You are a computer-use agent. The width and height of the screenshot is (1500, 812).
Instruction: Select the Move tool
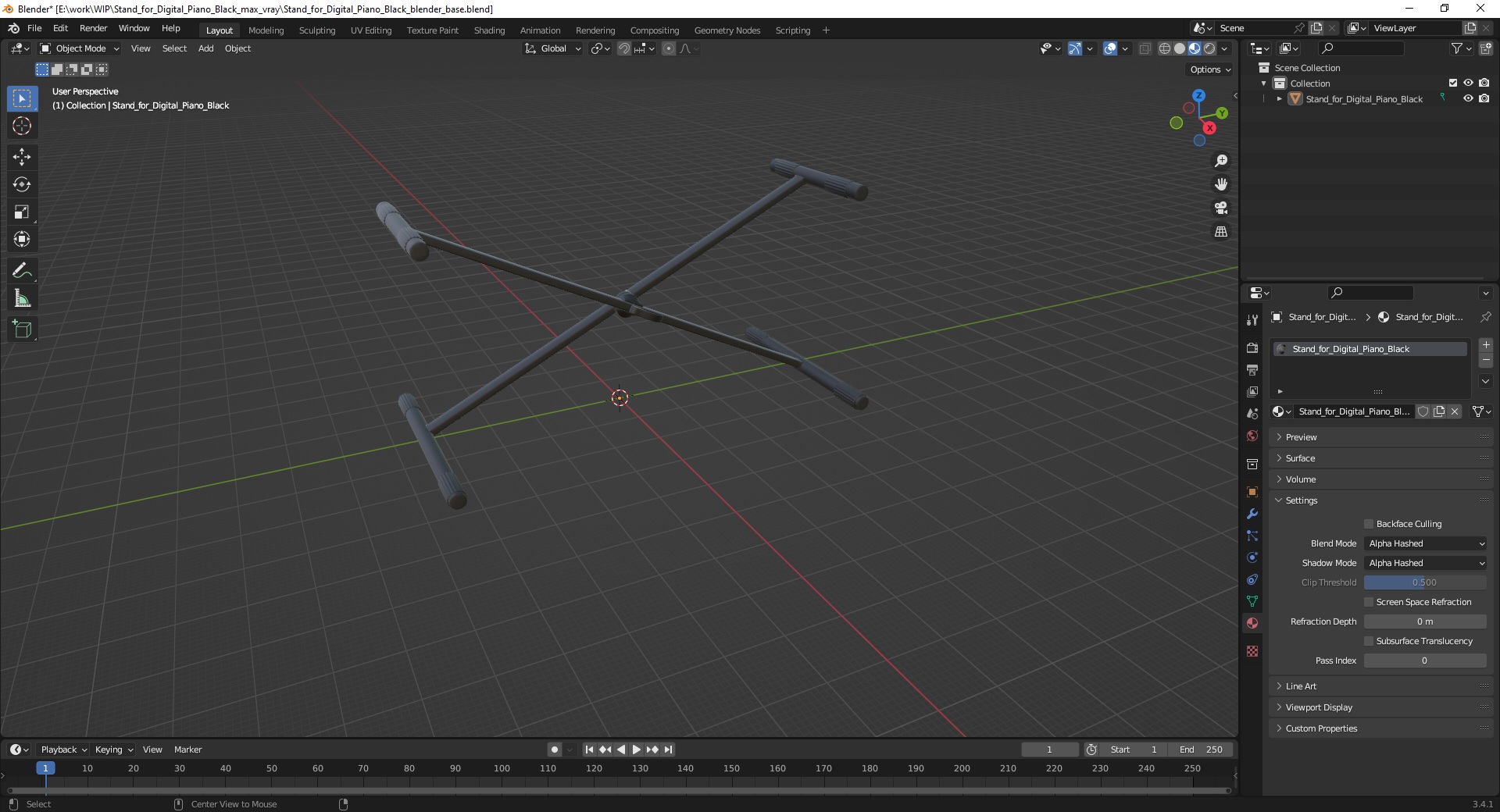pyautogui.click(x=22, y=157)
